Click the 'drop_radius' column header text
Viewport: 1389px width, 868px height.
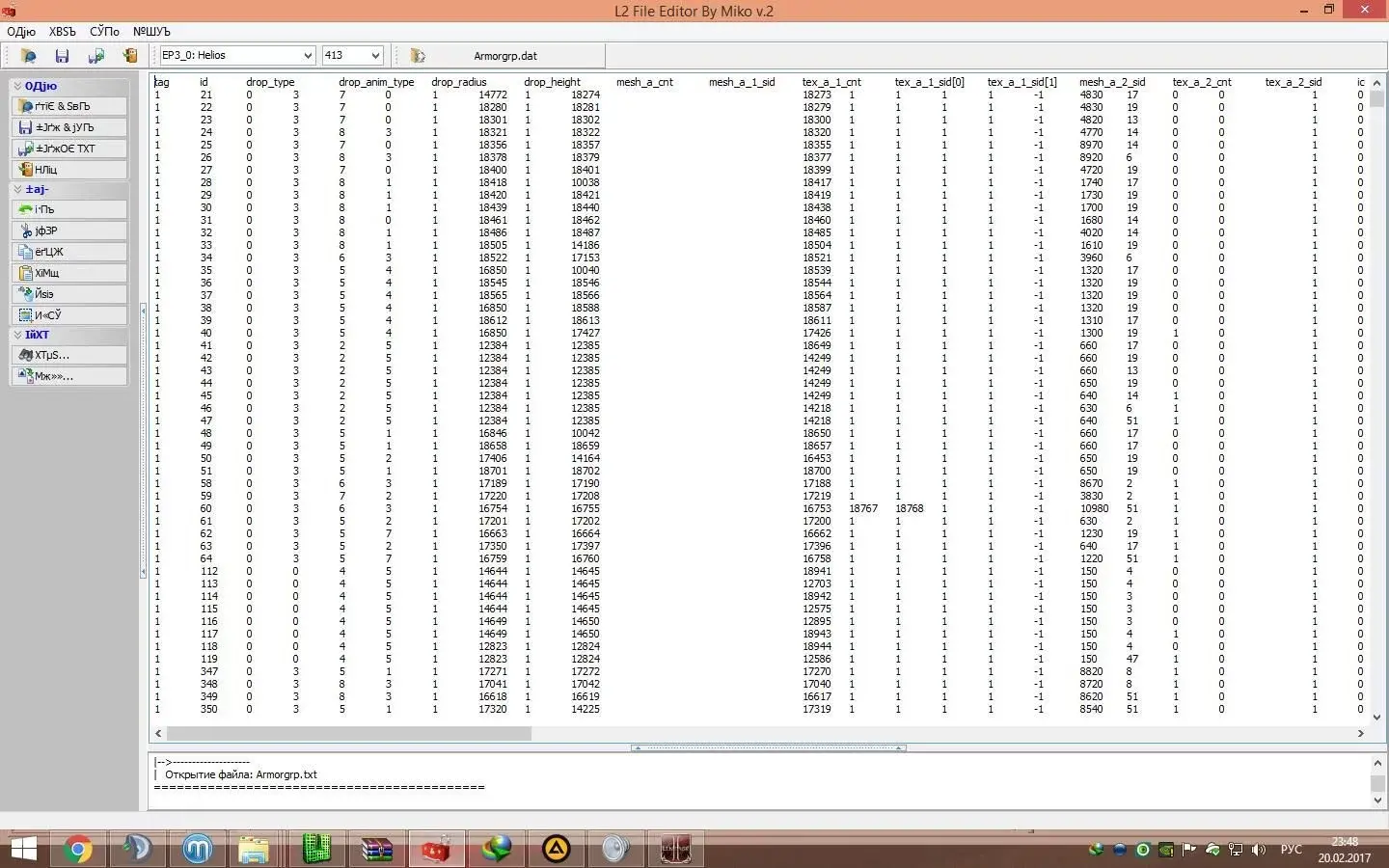459,82
